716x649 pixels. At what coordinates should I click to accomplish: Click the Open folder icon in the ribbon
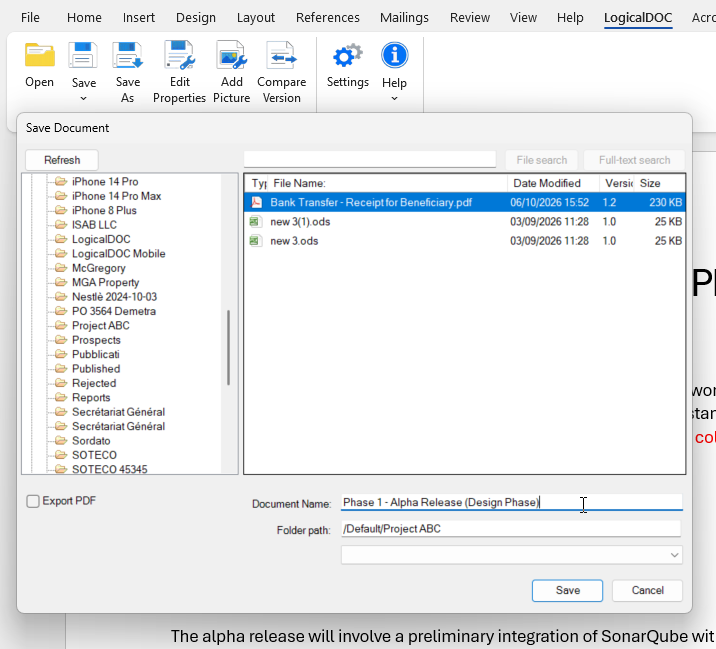40,55
